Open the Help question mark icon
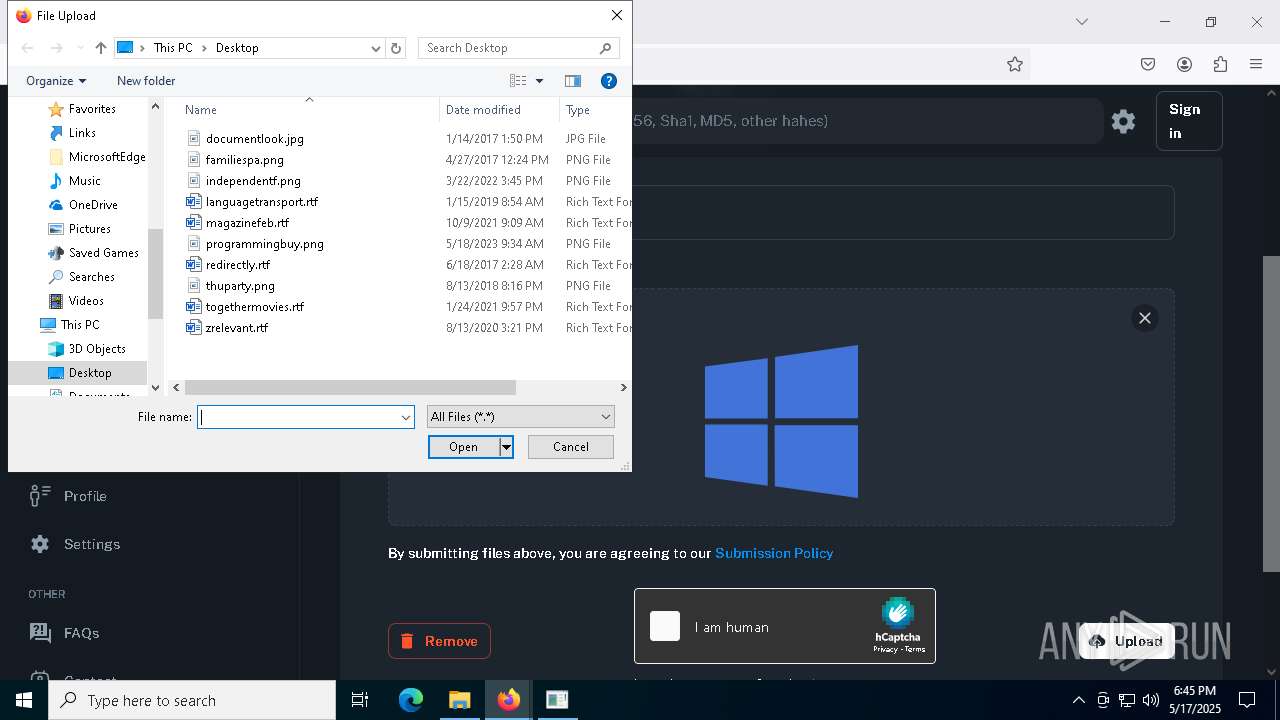Viewport: 1280px width, 720px height. [x=608, y=81]
